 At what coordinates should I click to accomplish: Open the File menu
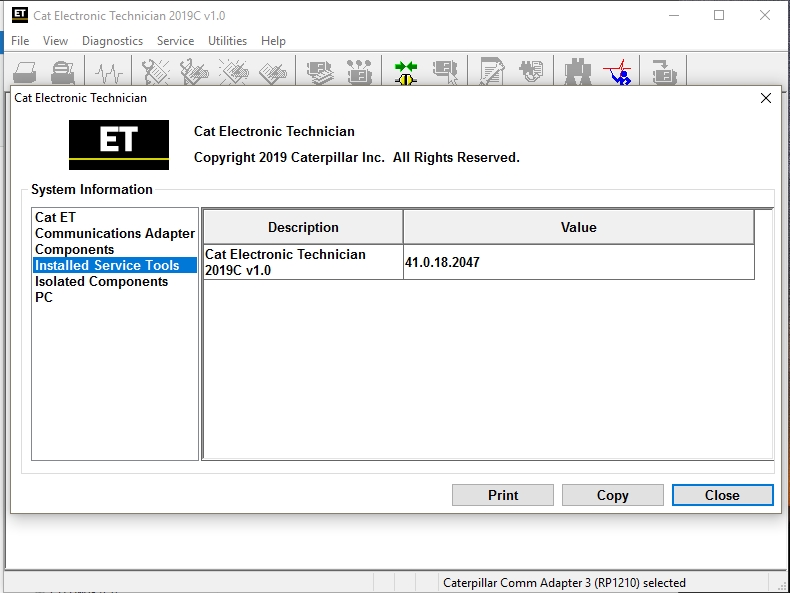[x=20, y=41]
